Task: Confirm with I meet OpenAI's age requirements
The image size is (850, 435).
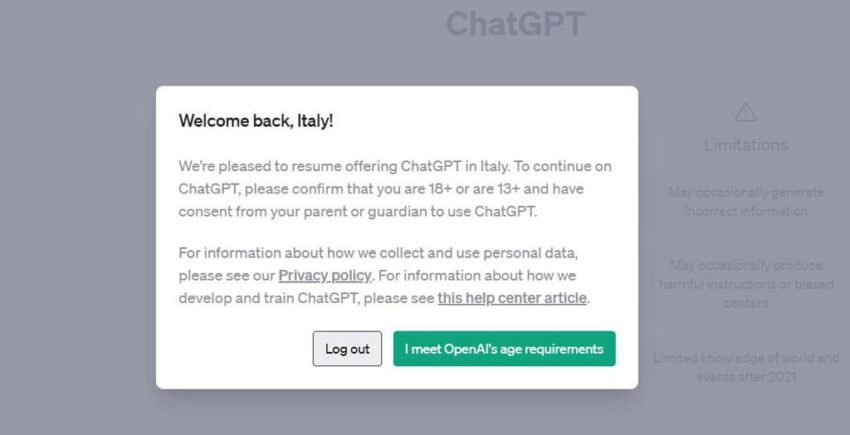Action: pos(504,349)
